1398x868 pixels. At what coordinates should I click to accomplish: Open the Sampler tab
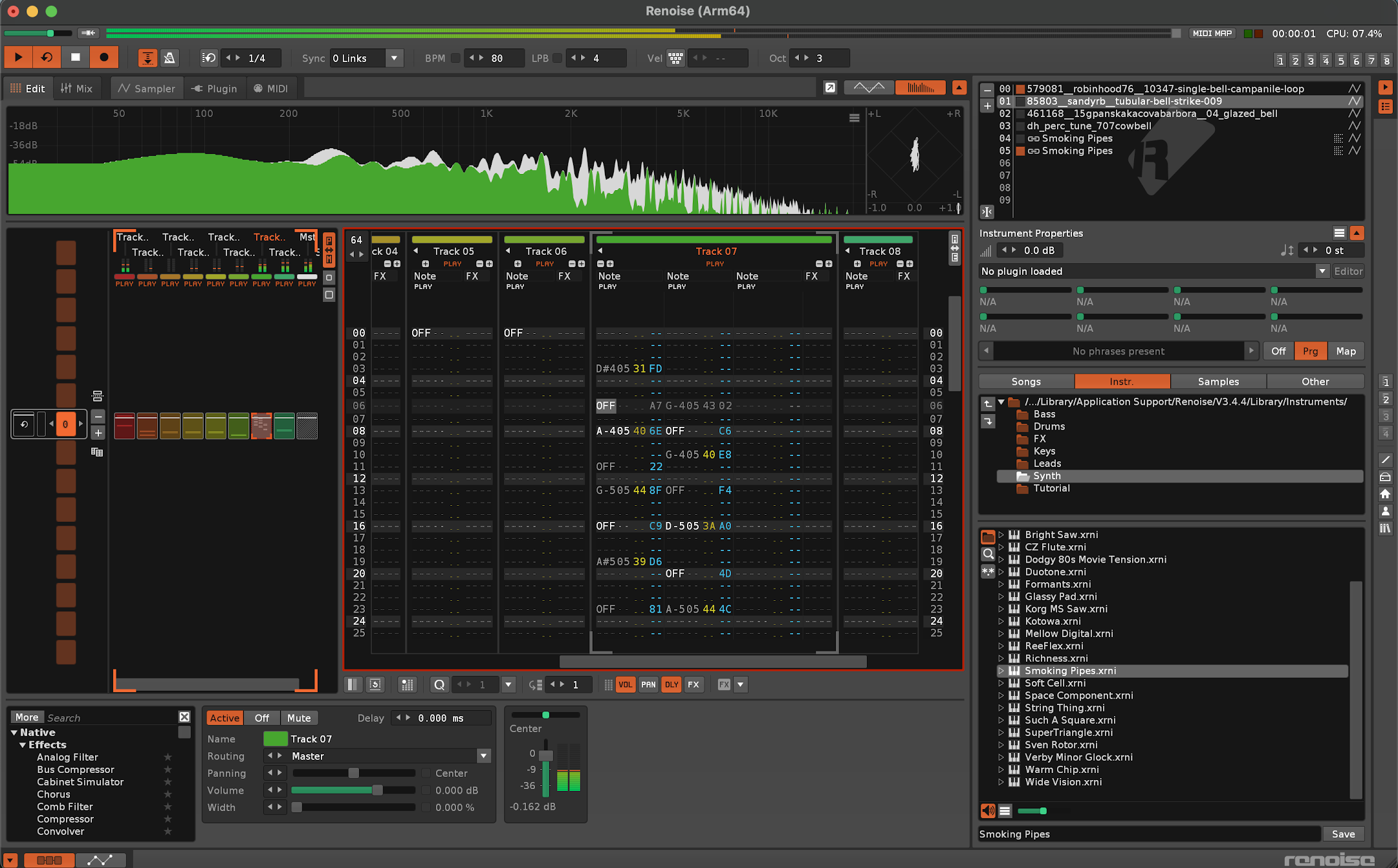147,89
